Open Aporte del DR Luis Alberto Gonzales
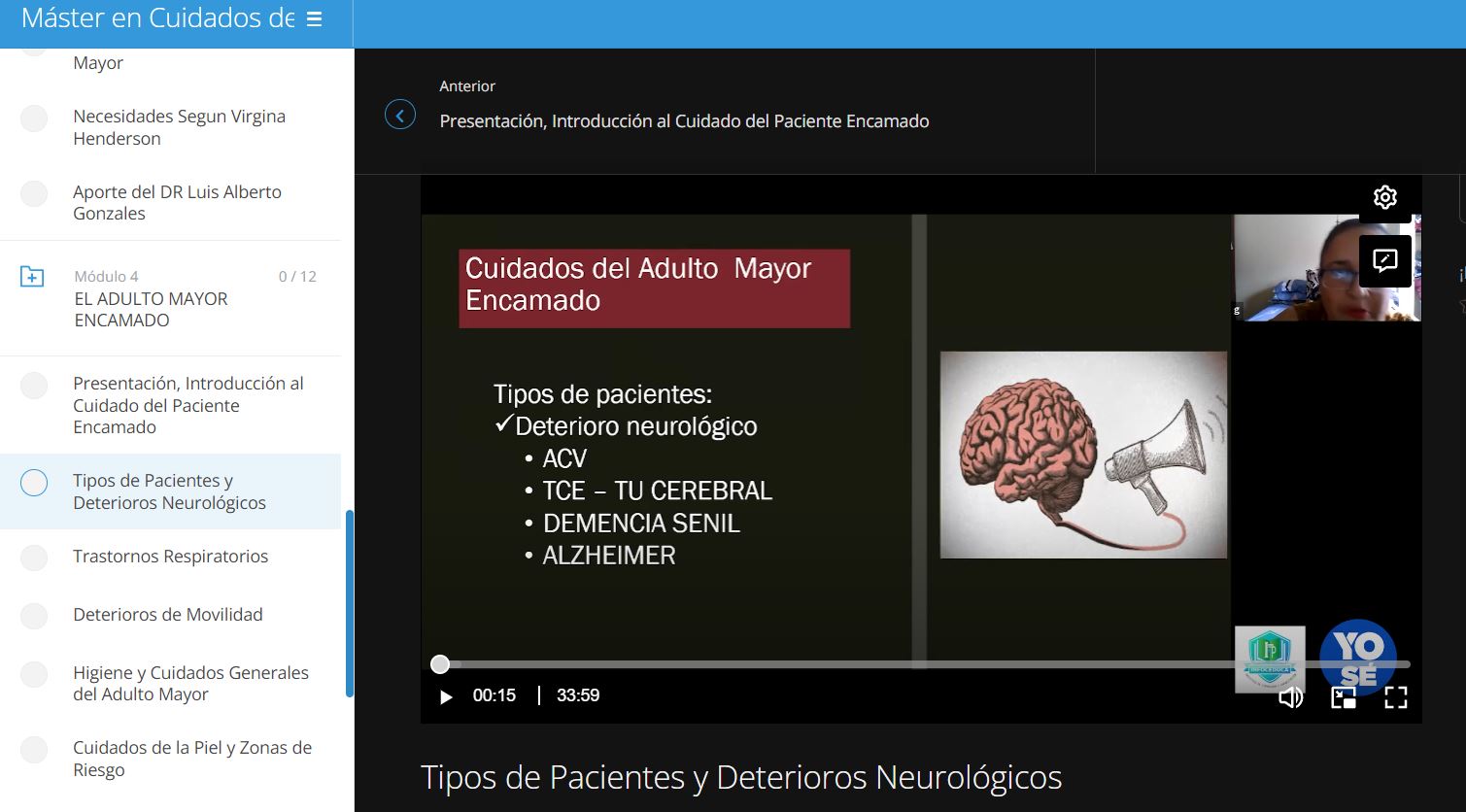The width and height of the screenshot is (1466, 812). tap(177, 202)
